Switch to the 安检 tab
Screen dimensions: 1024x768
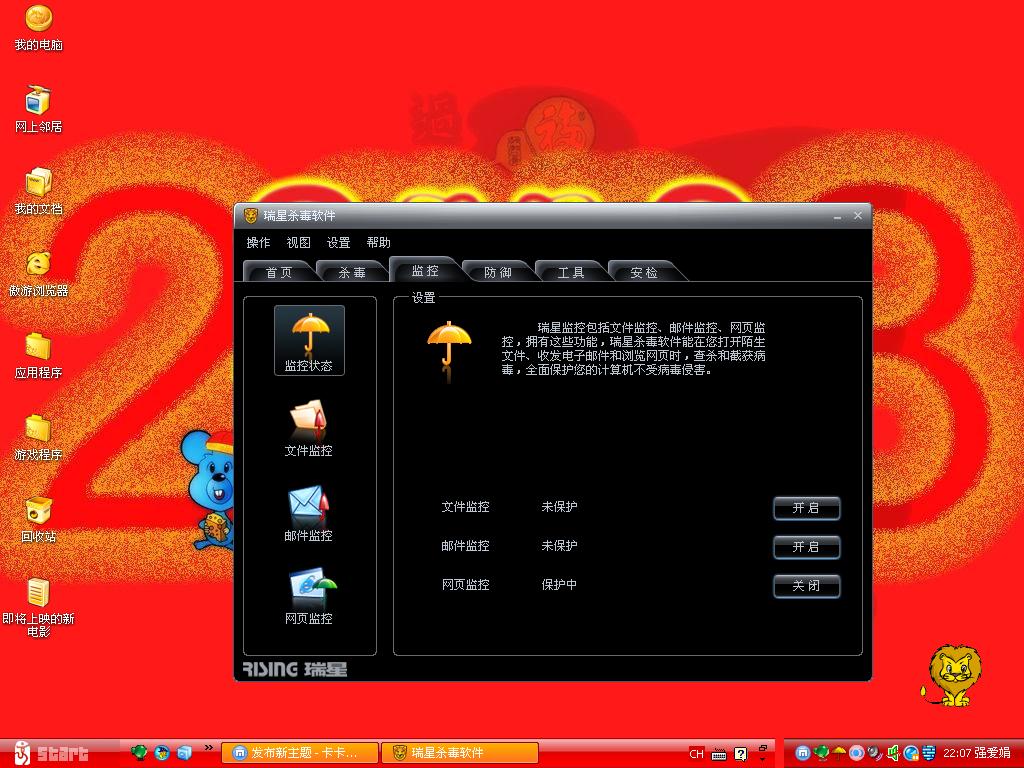click(x=644, y=272)
